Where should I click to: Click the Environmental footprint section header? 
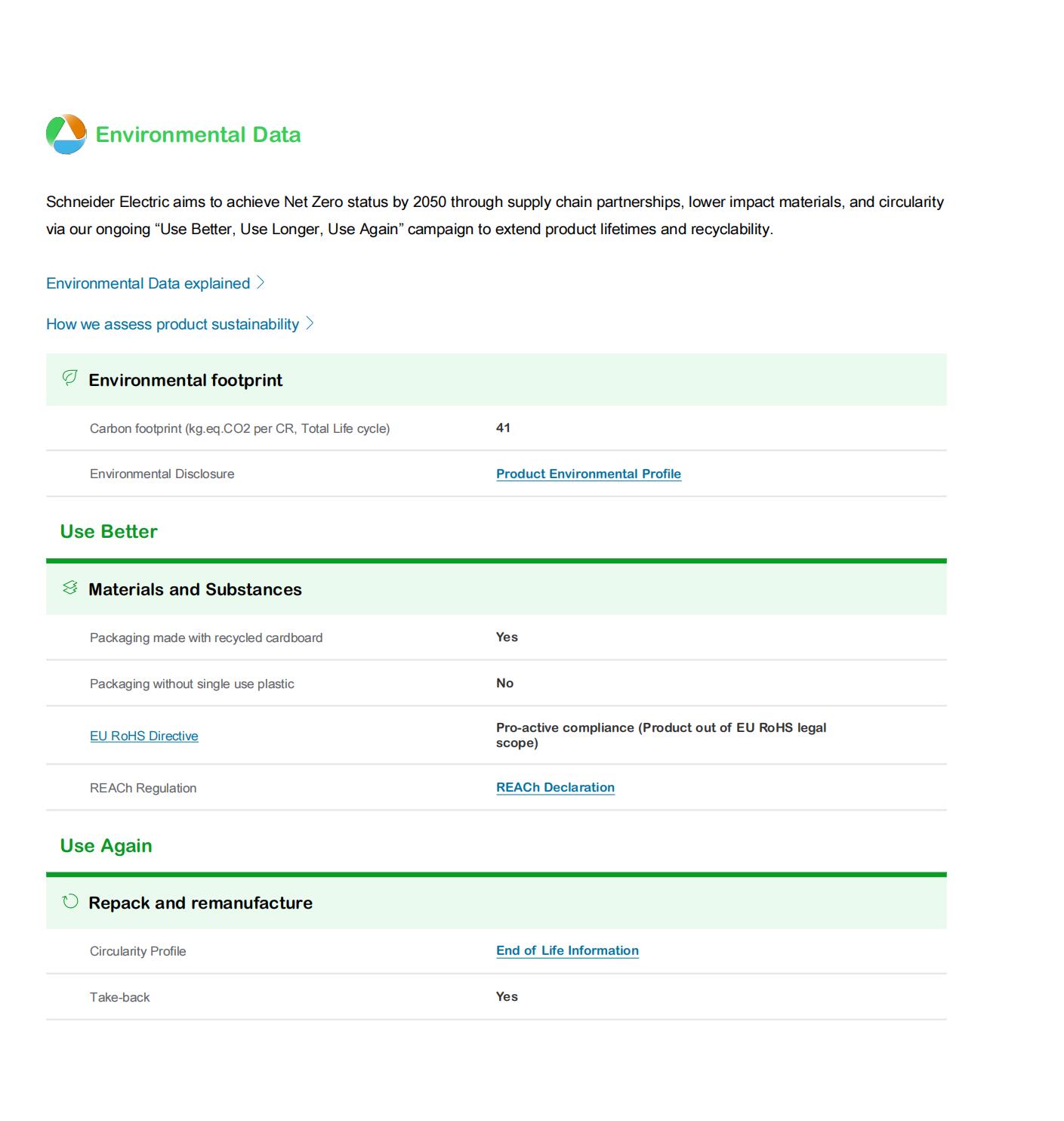click(x=185, y=380)
